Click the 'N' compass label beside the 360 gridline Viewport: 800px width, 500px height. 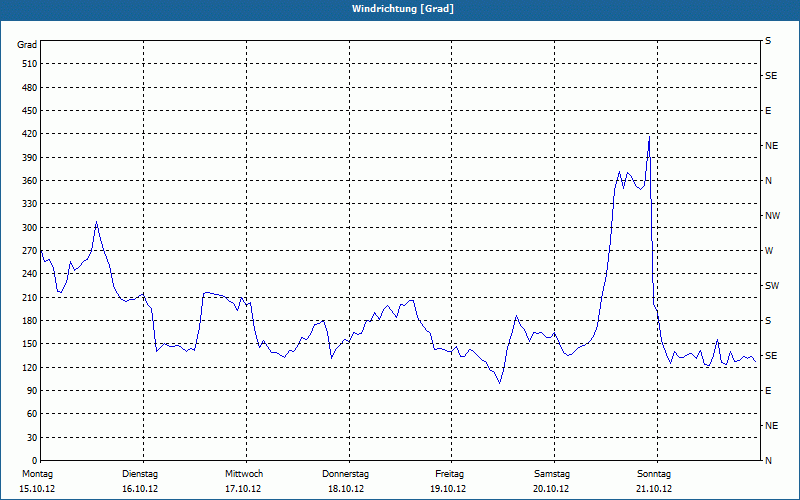coord(768,181)
